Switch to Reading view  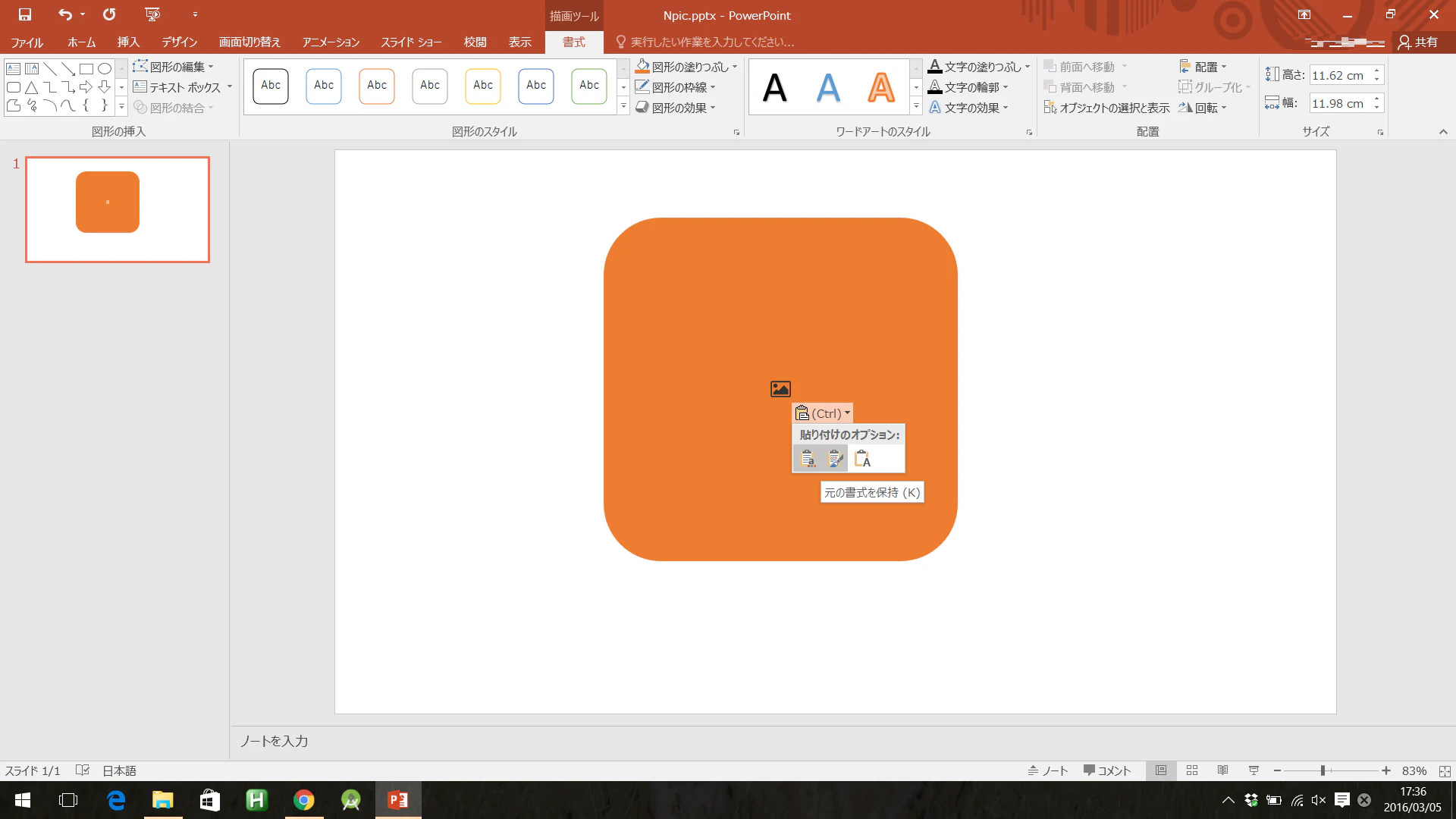pyautogui.click(x=1222, y=770)
